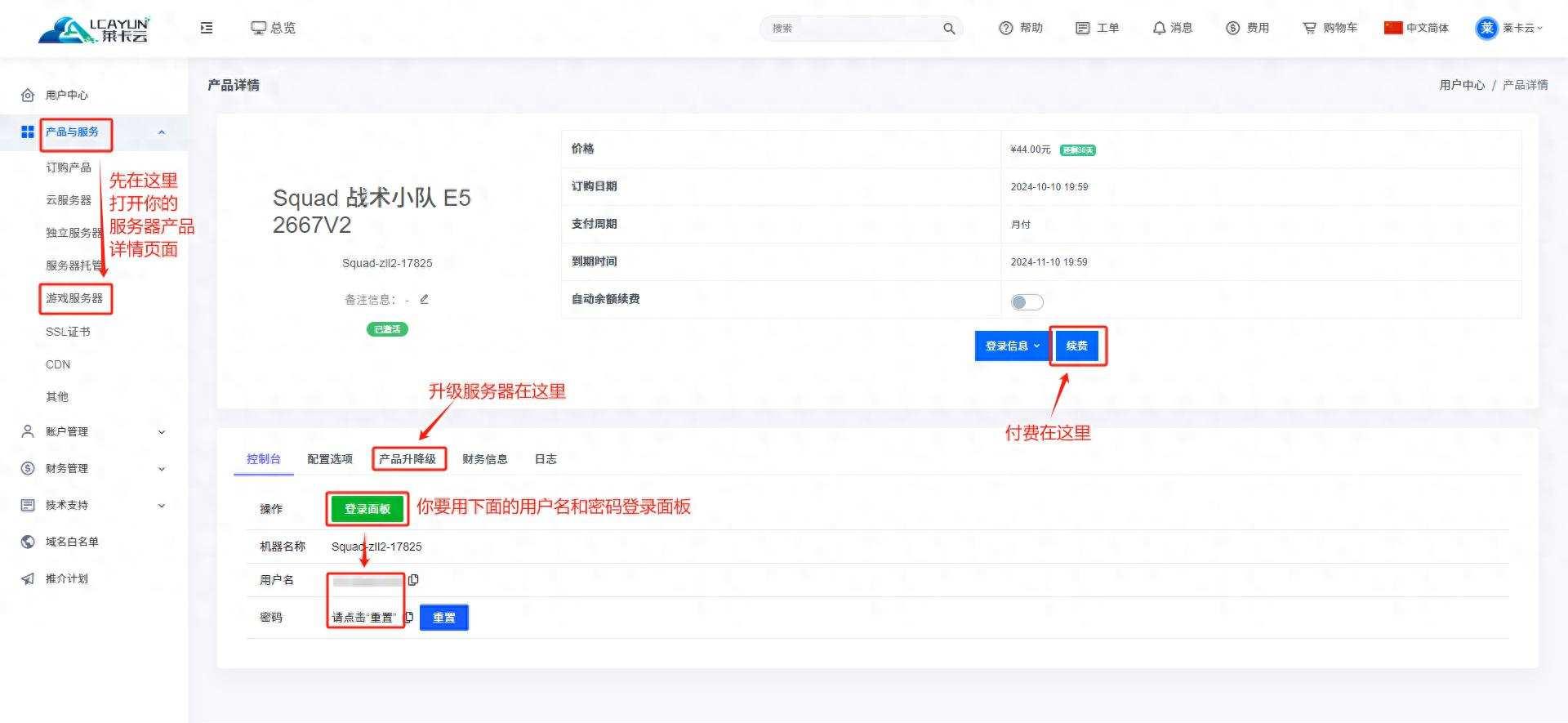Copy the 用户名 value
Viewport: 1568px width, 723px height.
(x=413, y=580)
